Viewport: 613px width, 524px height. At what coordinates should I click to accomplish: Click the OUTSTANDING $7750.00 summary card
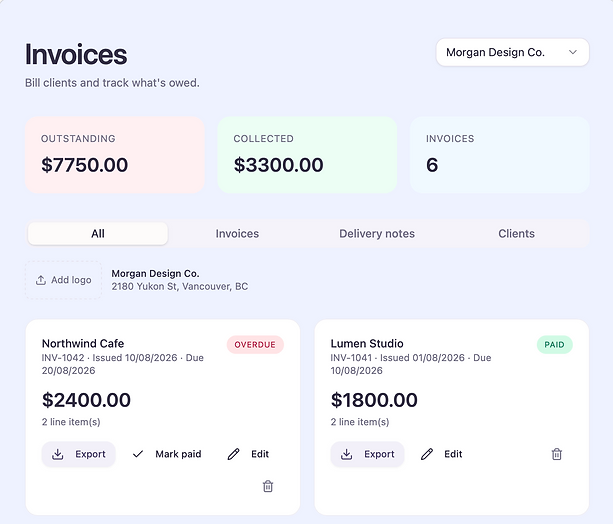tap(115, 155)
